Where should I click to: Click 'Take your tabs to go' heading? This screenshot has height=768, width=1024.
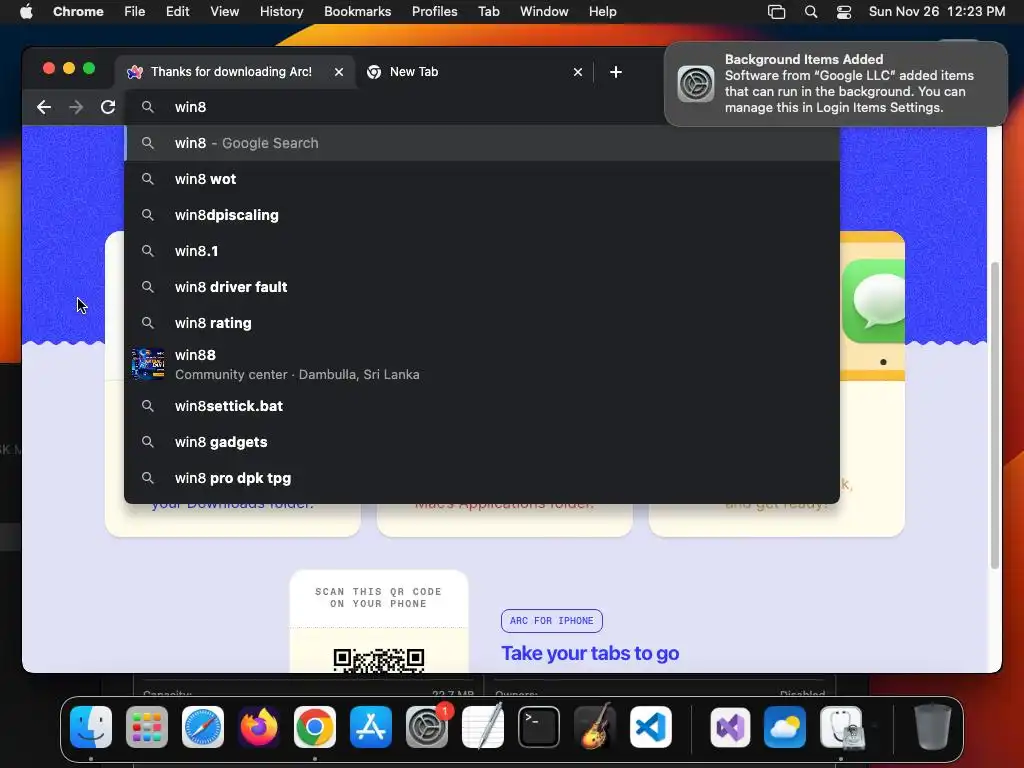click(x=590, y=653)
